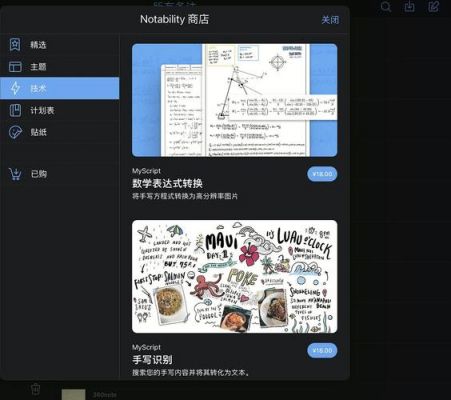The image size is (451, 400).
Task: Switch to 计划表 category
Action: 59,110
